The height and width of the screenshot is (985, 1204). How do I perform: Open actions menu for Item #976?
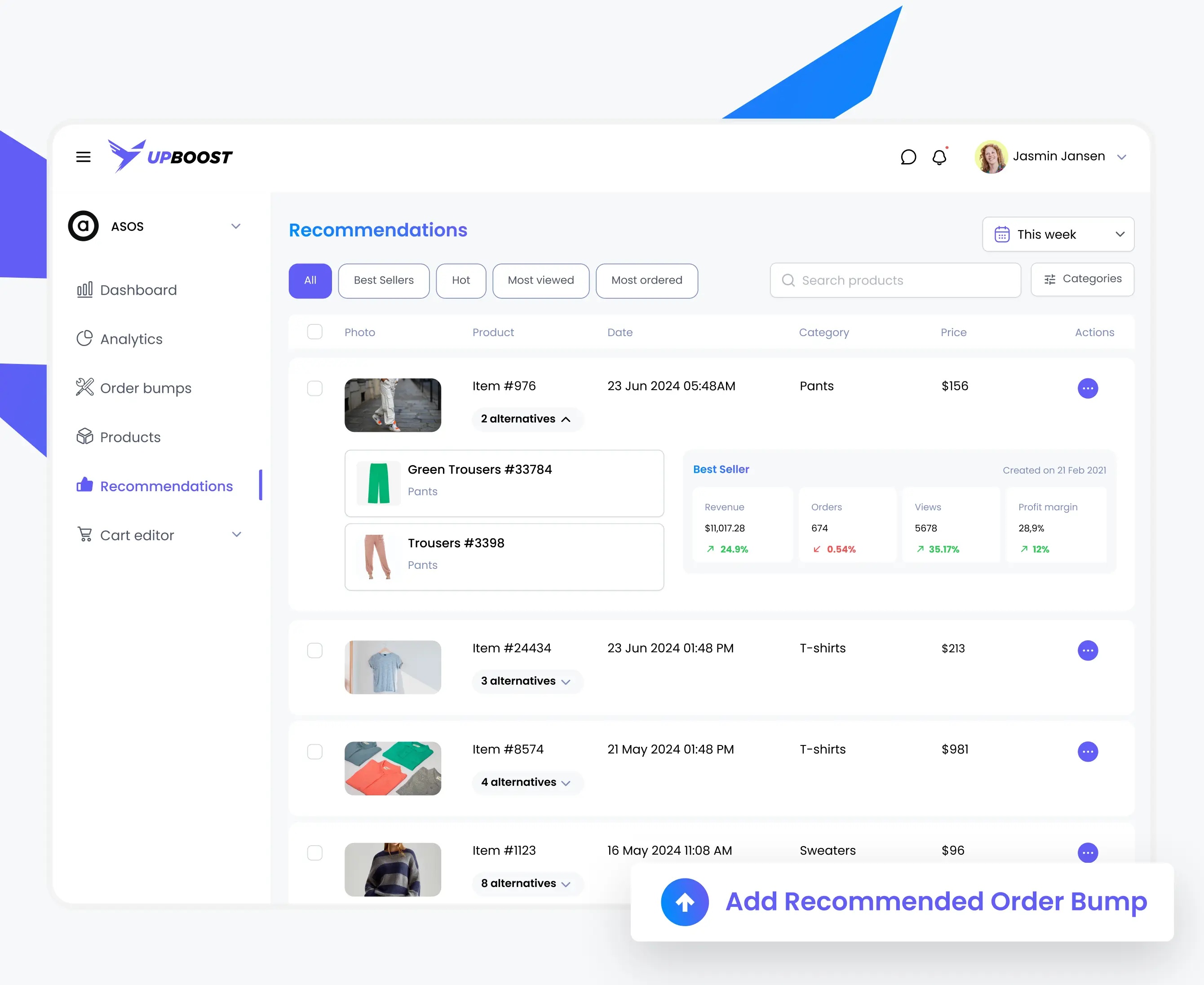(1087, 388)
